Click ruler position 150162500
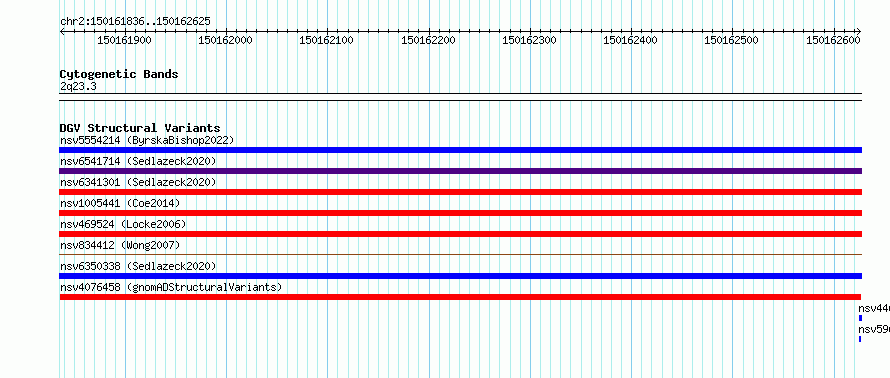This screenshot has width=890, height=378. [x=731, y=40]
